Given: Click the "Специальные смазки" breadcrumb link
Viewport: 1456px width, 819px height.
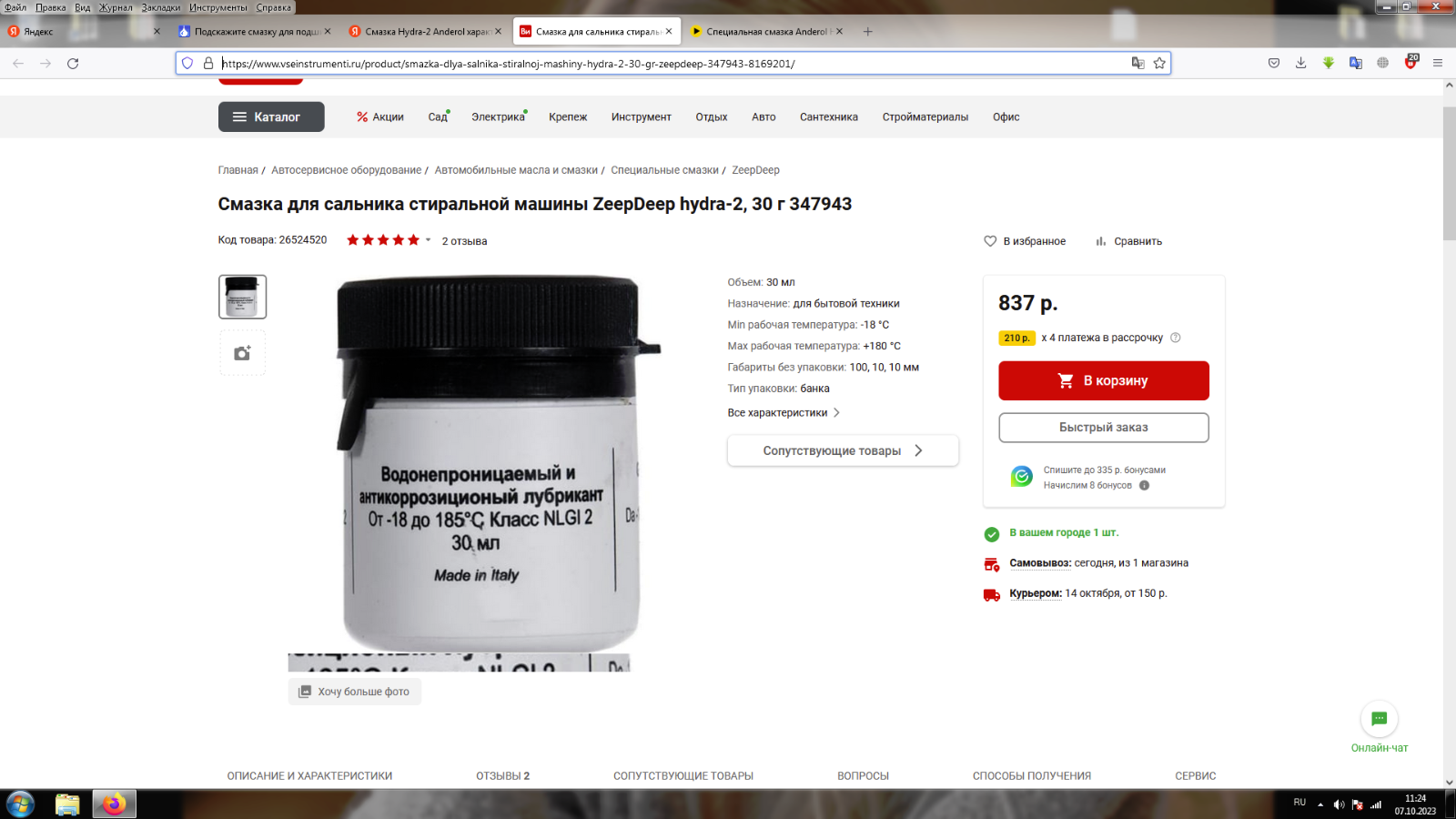Looking at the screenshot, I should coord(664,170).
